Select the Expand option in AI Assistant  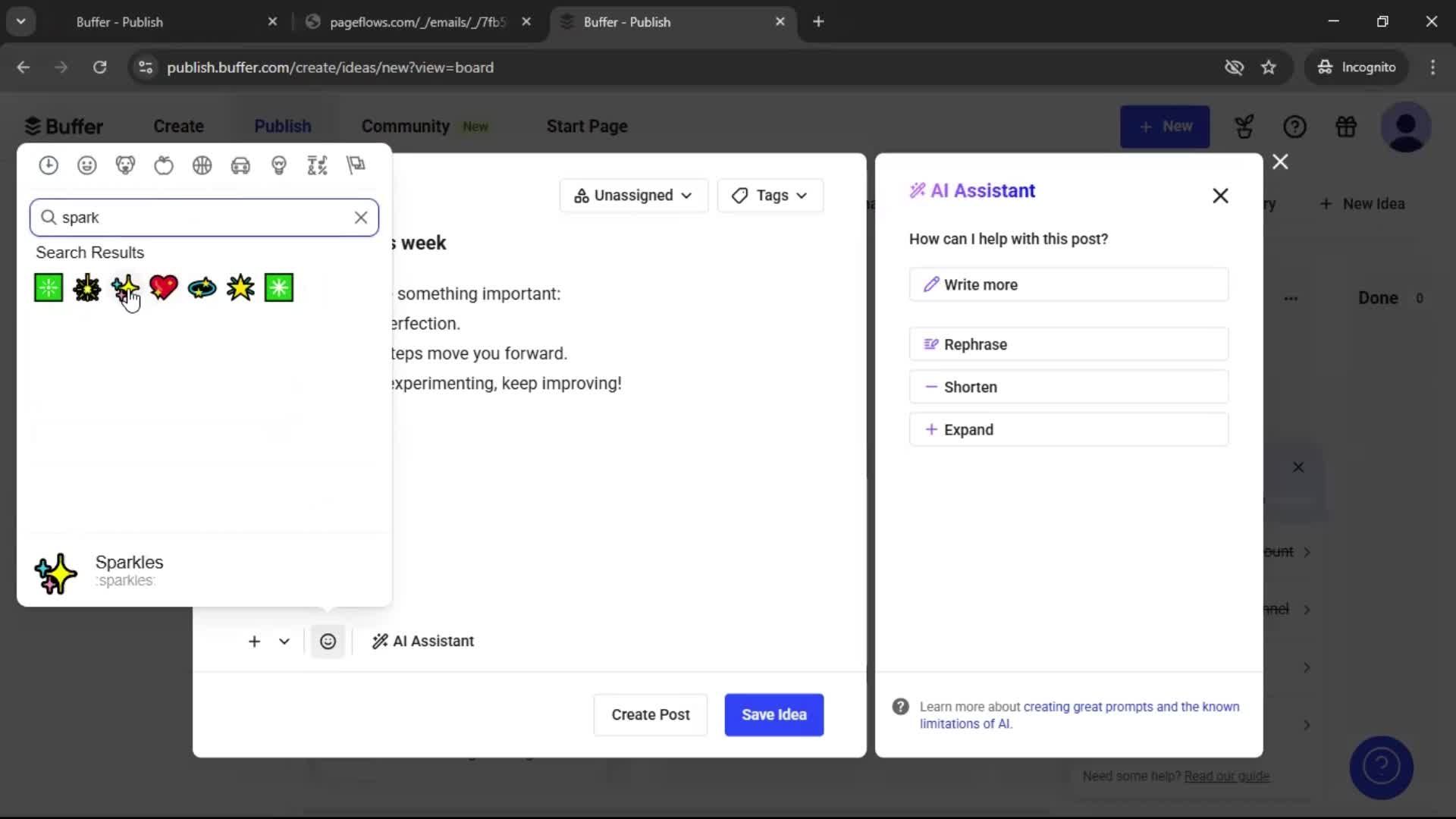[x=1068, y=429]
